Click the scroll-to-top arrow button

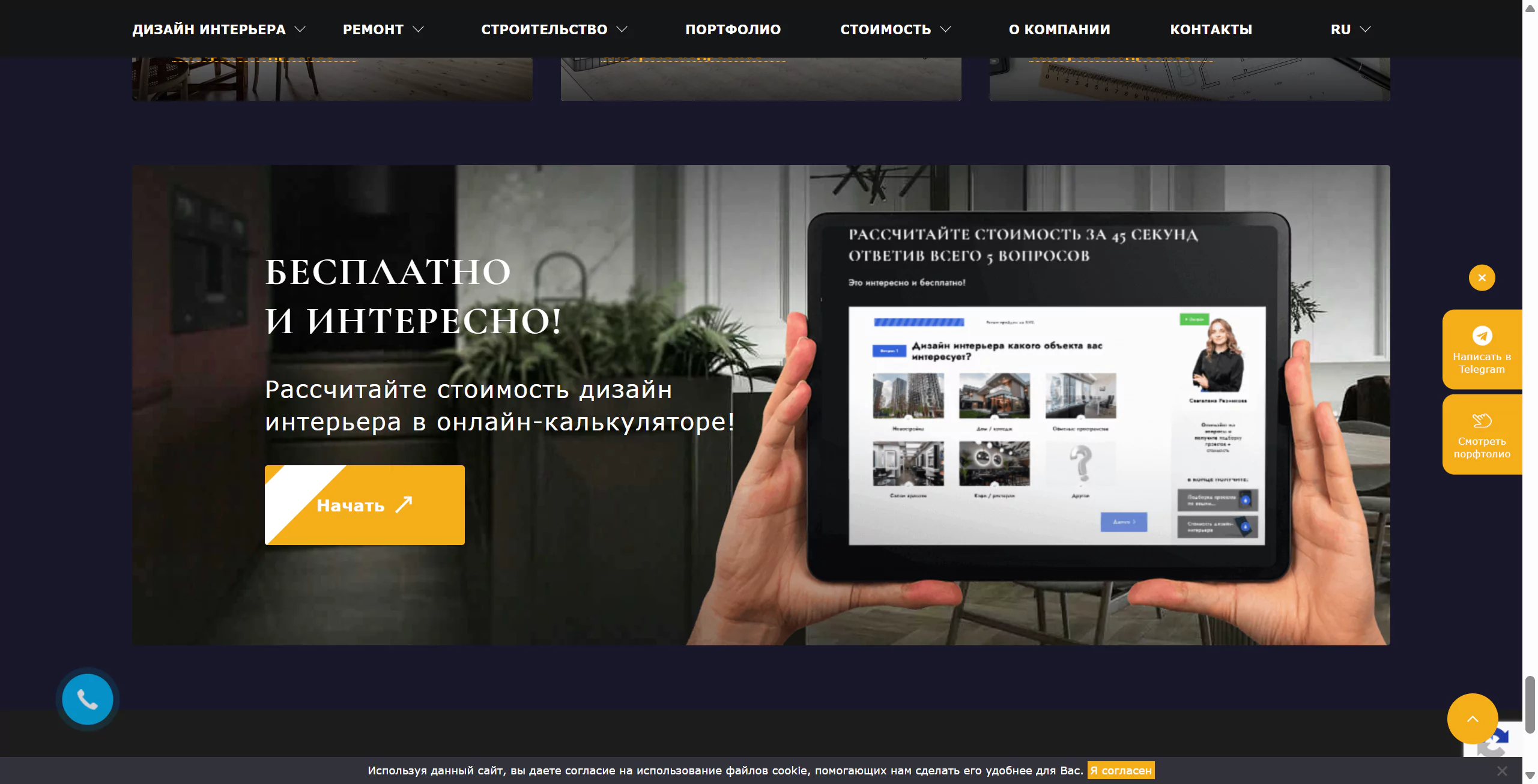coord(1472,719)
